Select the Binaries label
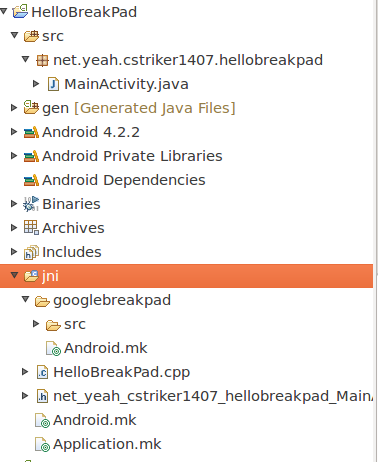The width and height of the screenshot is (378, 462). (x=71, y=204)
